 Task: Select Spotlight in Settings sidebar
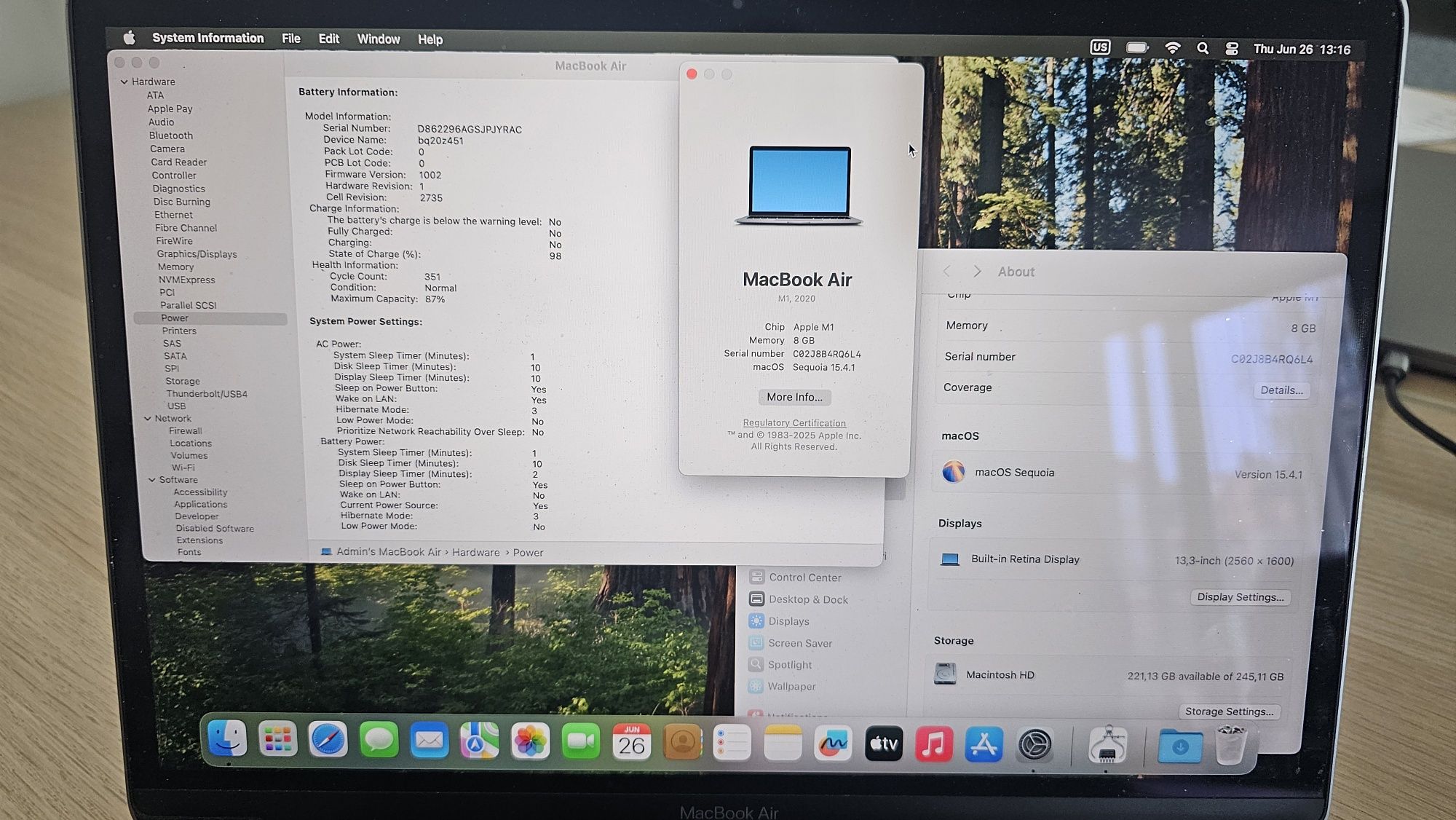click(780, 665)
